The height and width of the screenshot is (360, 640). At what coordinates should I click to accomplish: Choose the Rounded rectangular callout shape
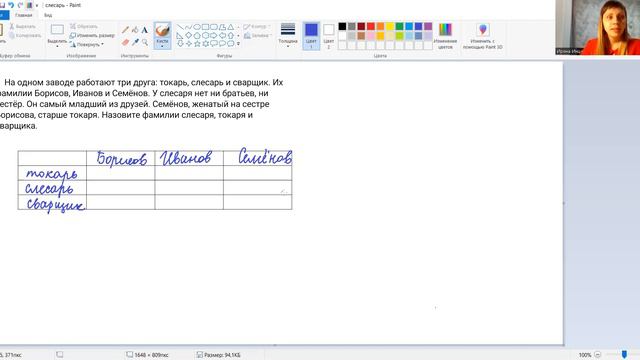[214, 44]
